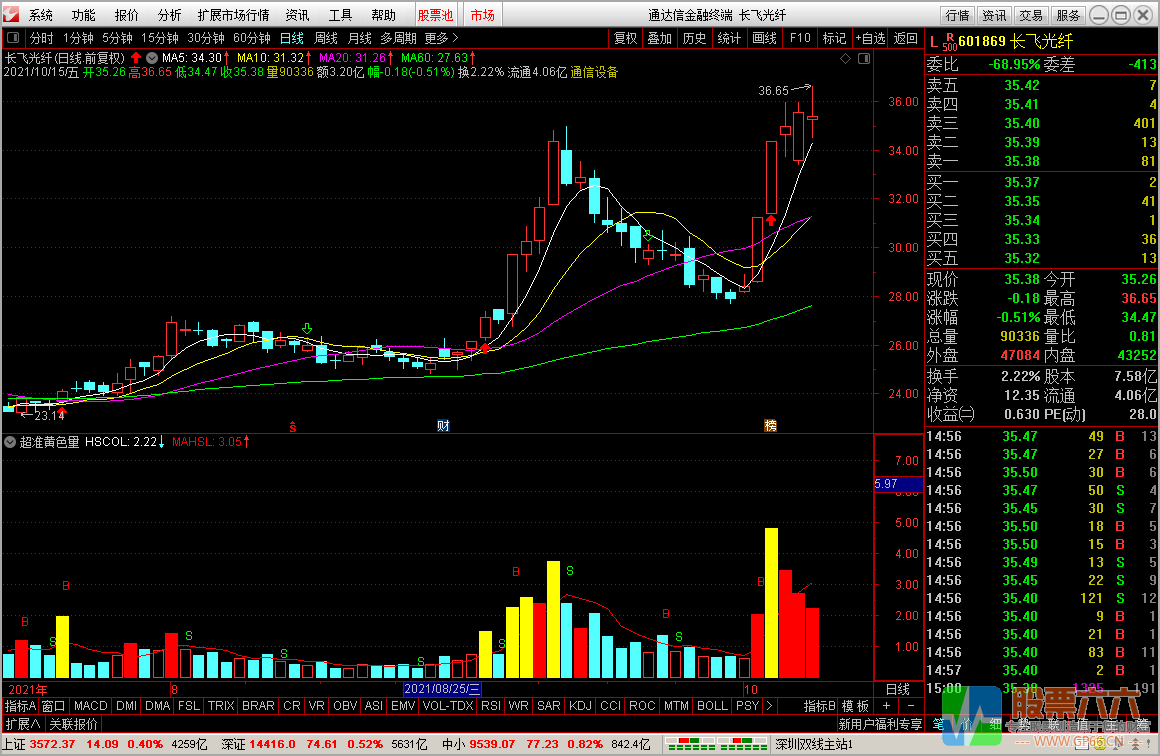Switch to the 30分钟 period
This screenshot has width=1160, height=756.
tap(206, 38)
